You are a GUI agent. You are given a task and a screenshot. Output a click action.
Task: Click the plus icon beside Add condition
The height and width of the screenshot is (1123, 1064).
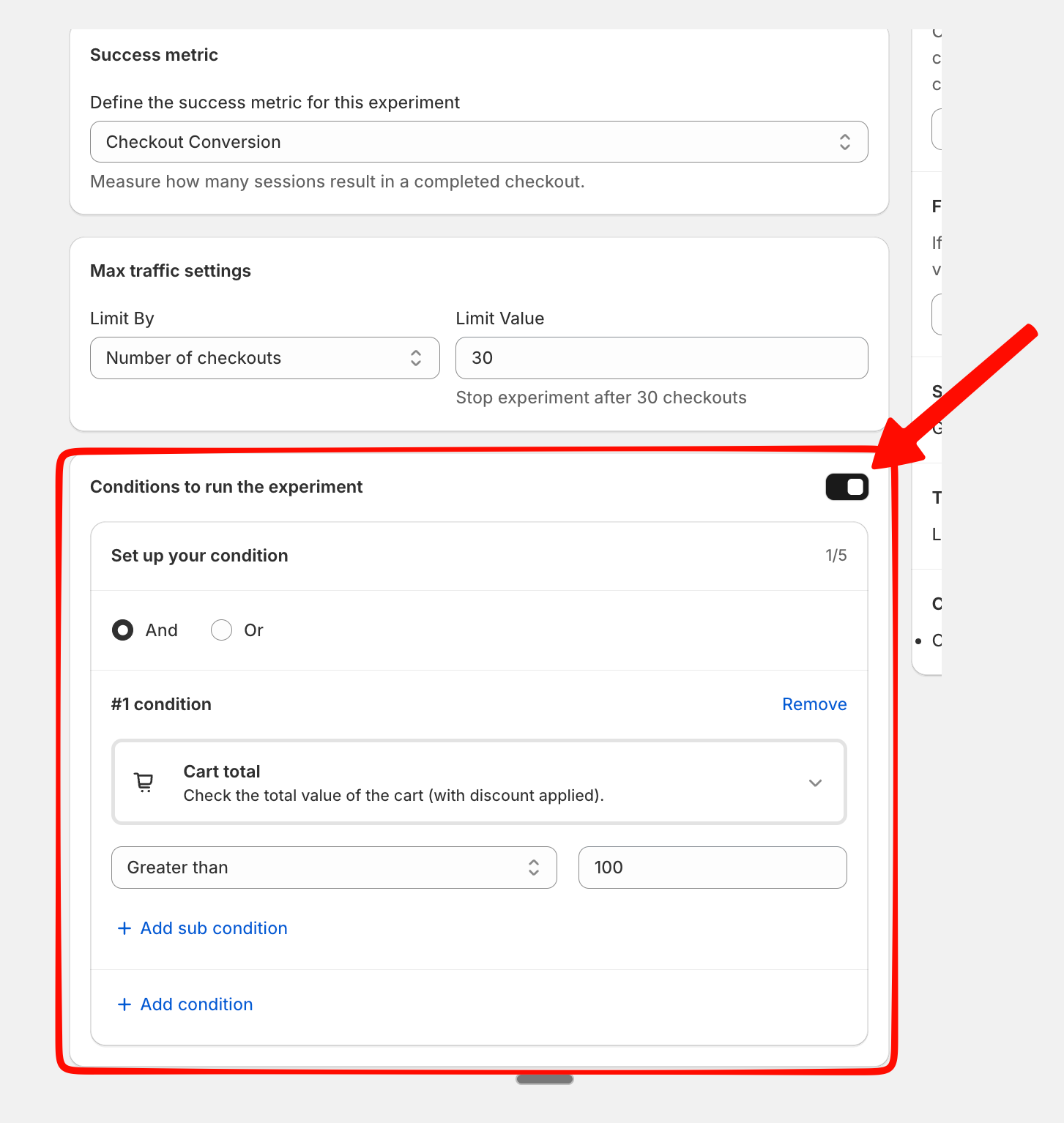(124, 1004)
